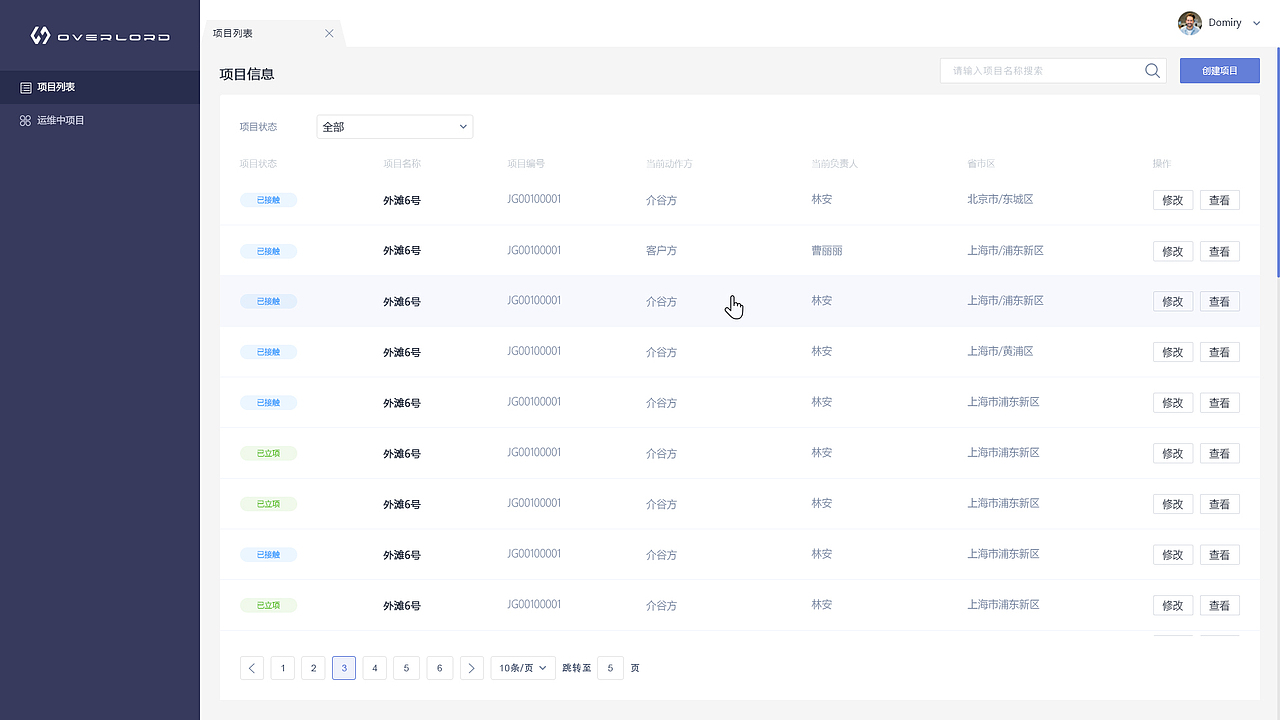This screenshot has height=720, width=1280.
Task: Close the 项目列表 tab
Action: point(329,32)
